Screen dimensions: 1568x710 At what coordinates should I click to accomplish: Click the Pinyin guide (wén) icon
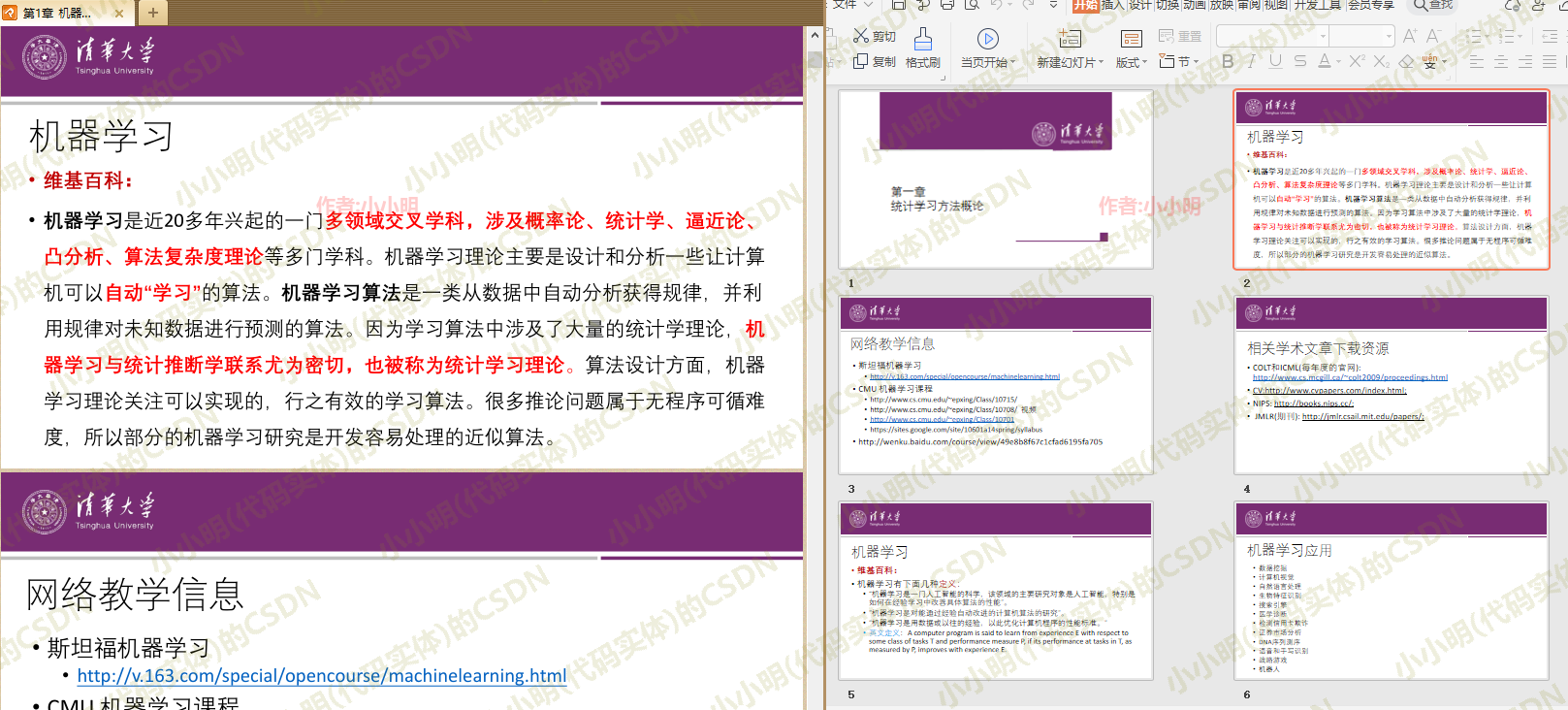1429,61
